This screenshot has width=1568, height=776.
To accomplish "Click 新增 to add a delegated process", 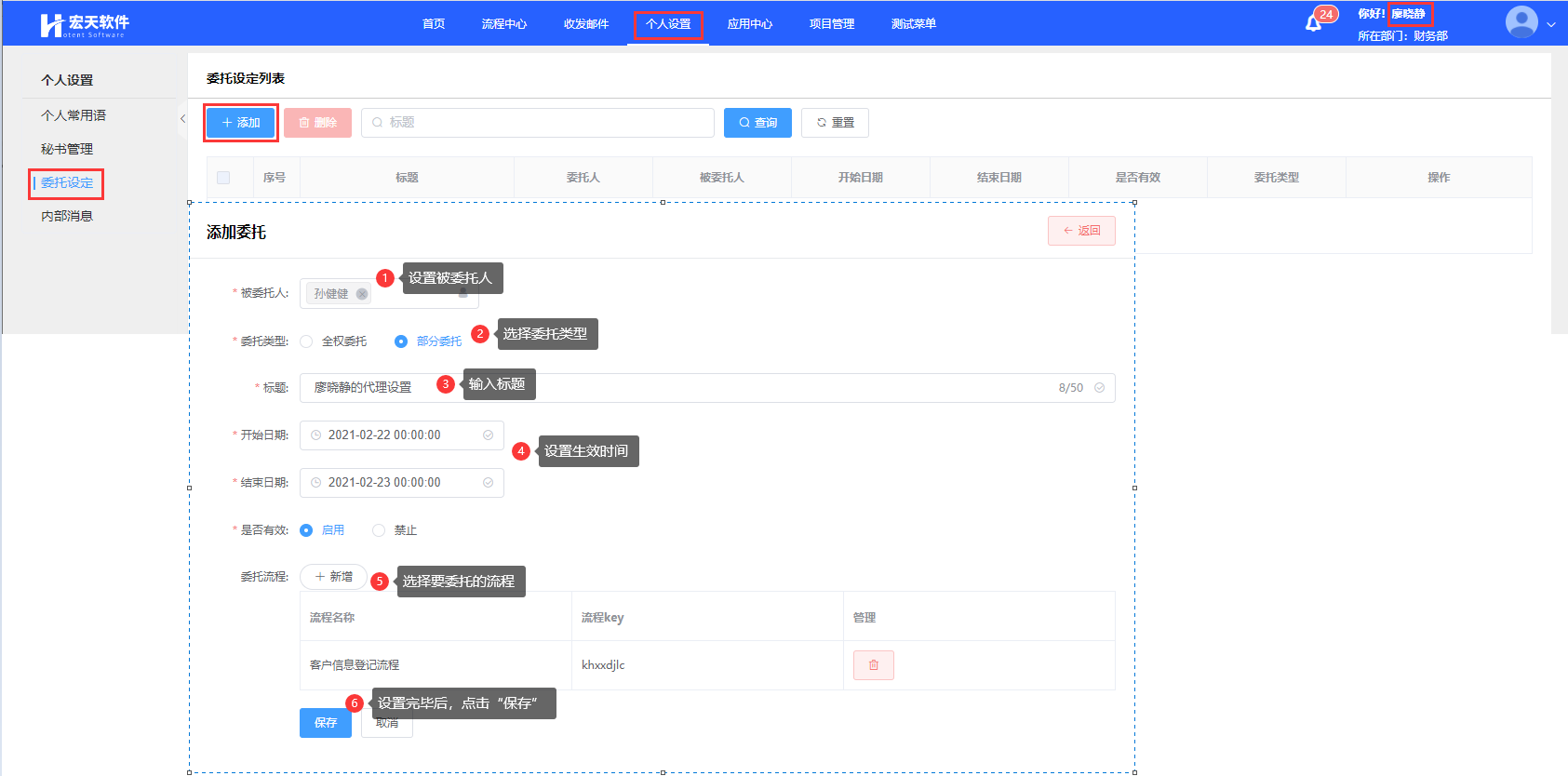I will pyautogui.click(x=333, y=577).
